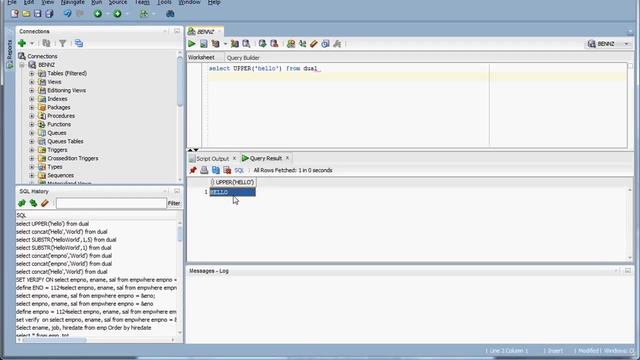Select Crossedition Triggers in the tree
This screenshot has height=360, width=640.
73,158
